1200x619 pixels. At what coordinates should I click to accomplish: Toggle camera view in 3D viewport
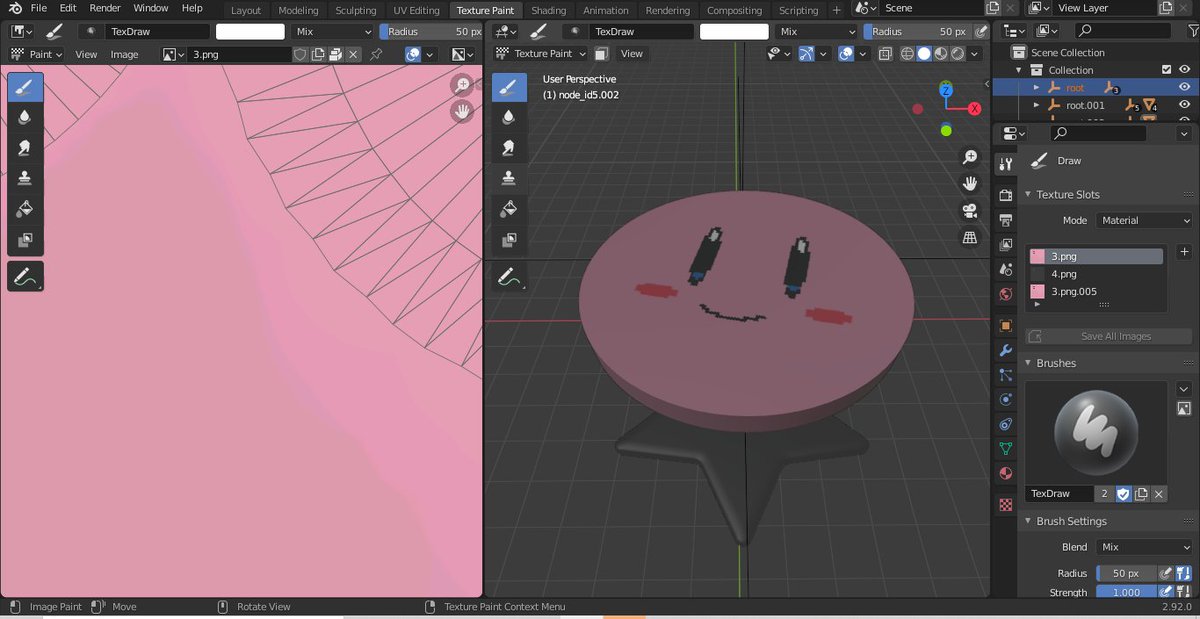click(x=969, y=211)
